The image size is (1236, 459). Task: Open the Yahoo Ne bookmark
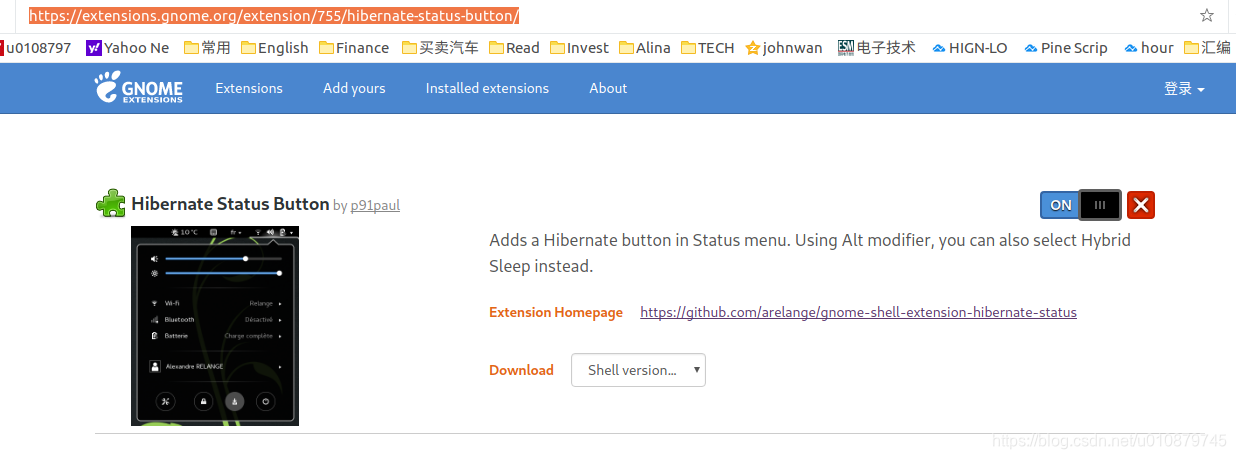click(x=128, y=47)
